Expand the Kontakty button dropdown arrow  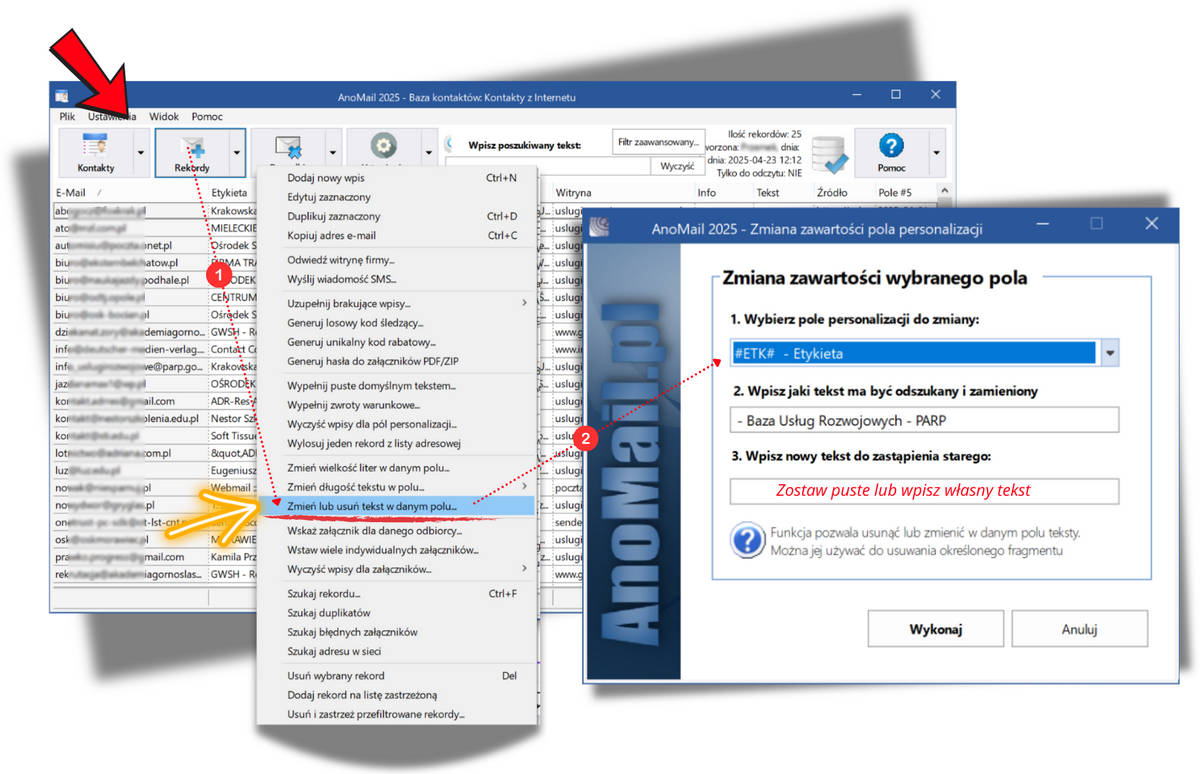[x=141, y=153]
